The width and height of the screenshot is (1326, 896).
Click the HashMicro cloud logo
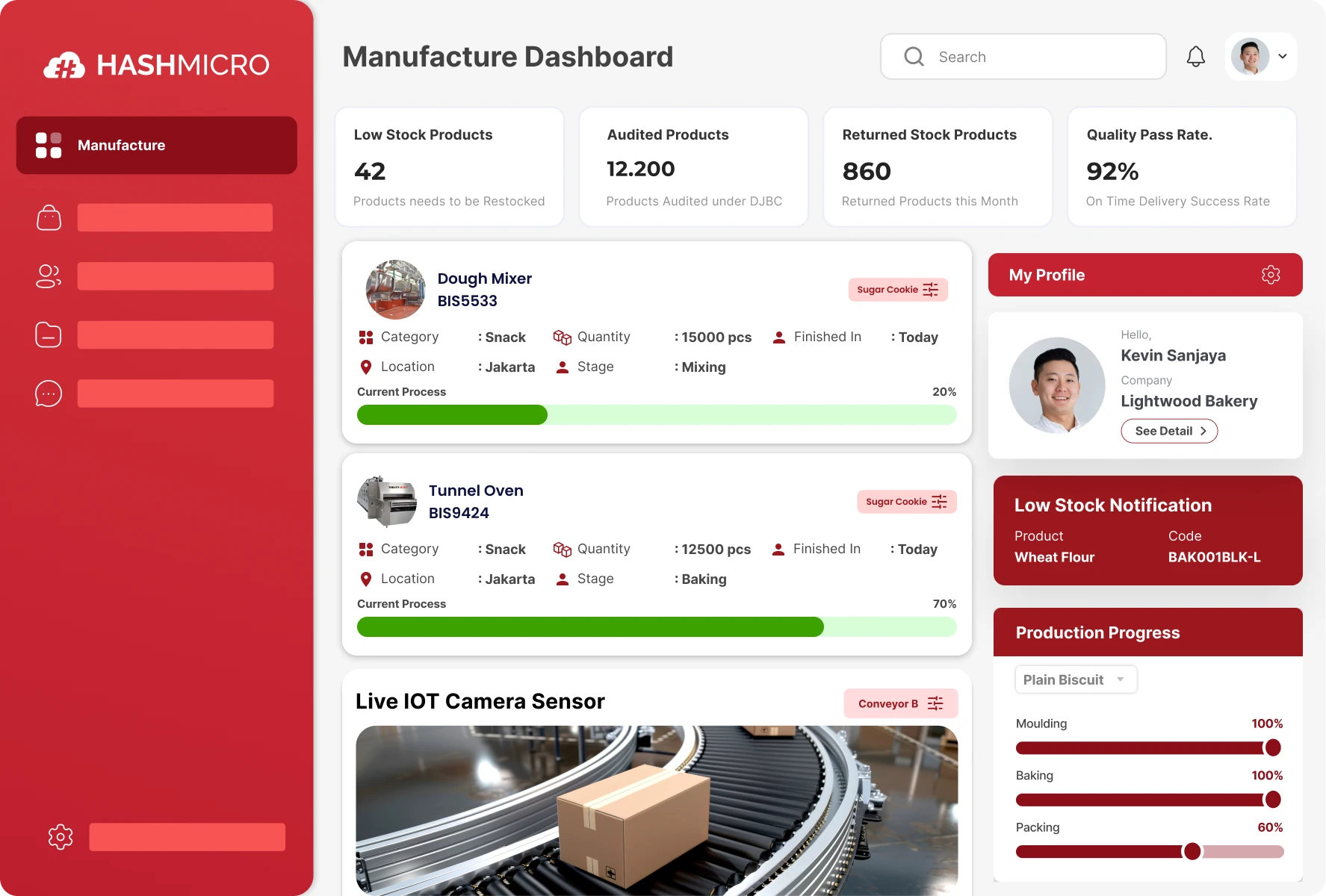(x=65, y=66)
